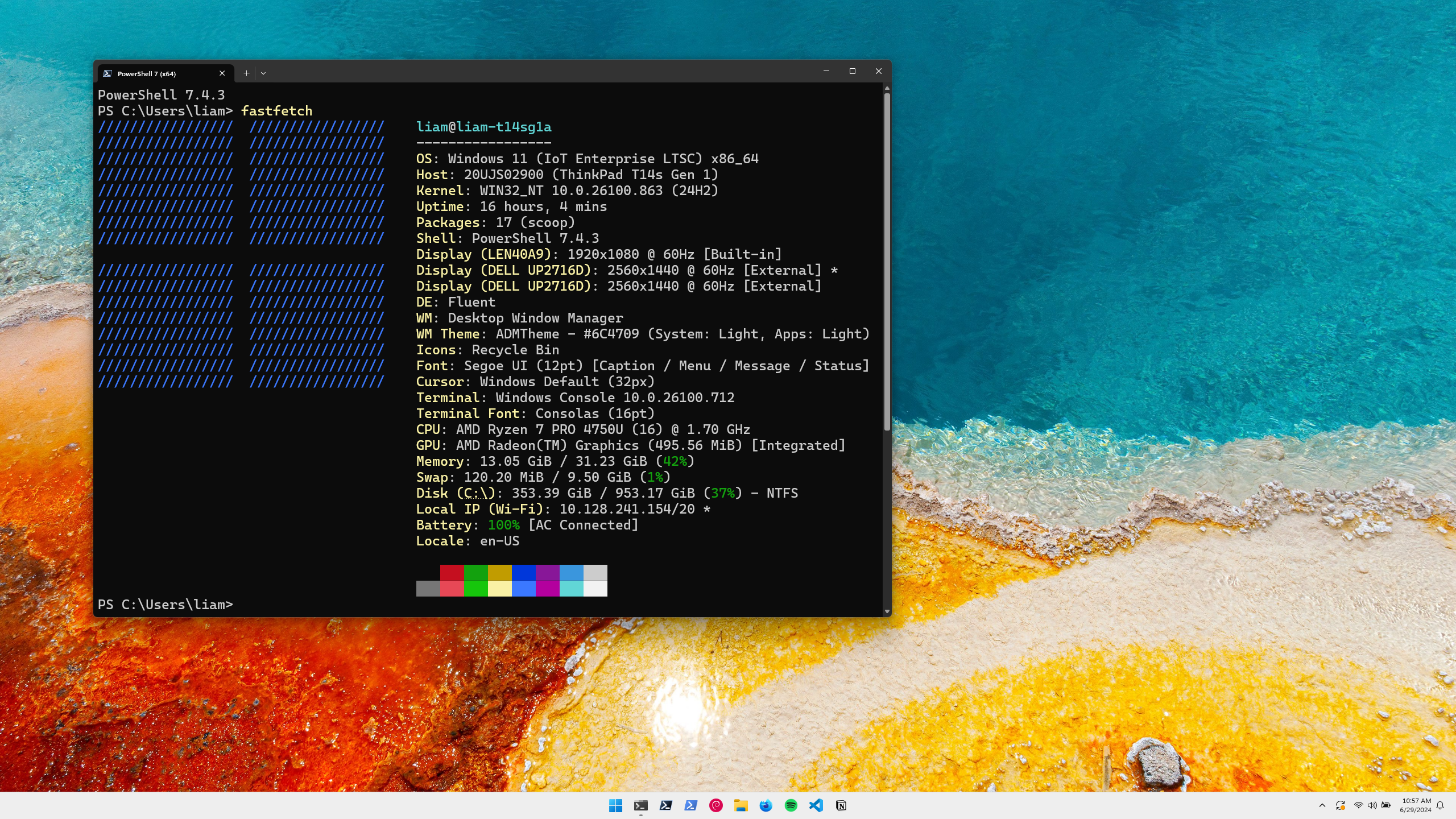This screenshot has width=1456, height=819.
Task: Click the gray swatch in the bottom row
Action: 428,588
